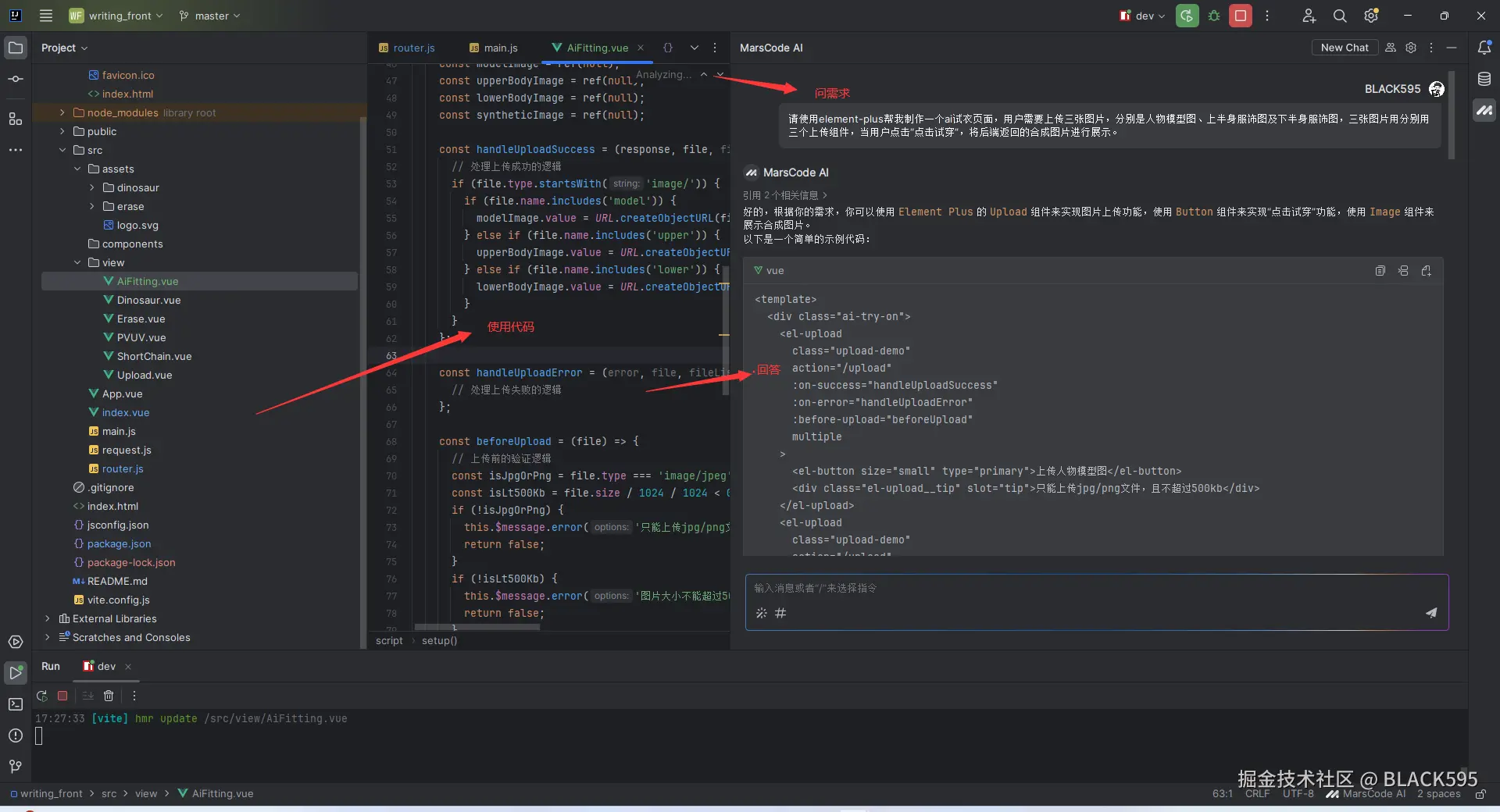
Task: Open Code With Me user icon
Action: (x=1309, y=16)
